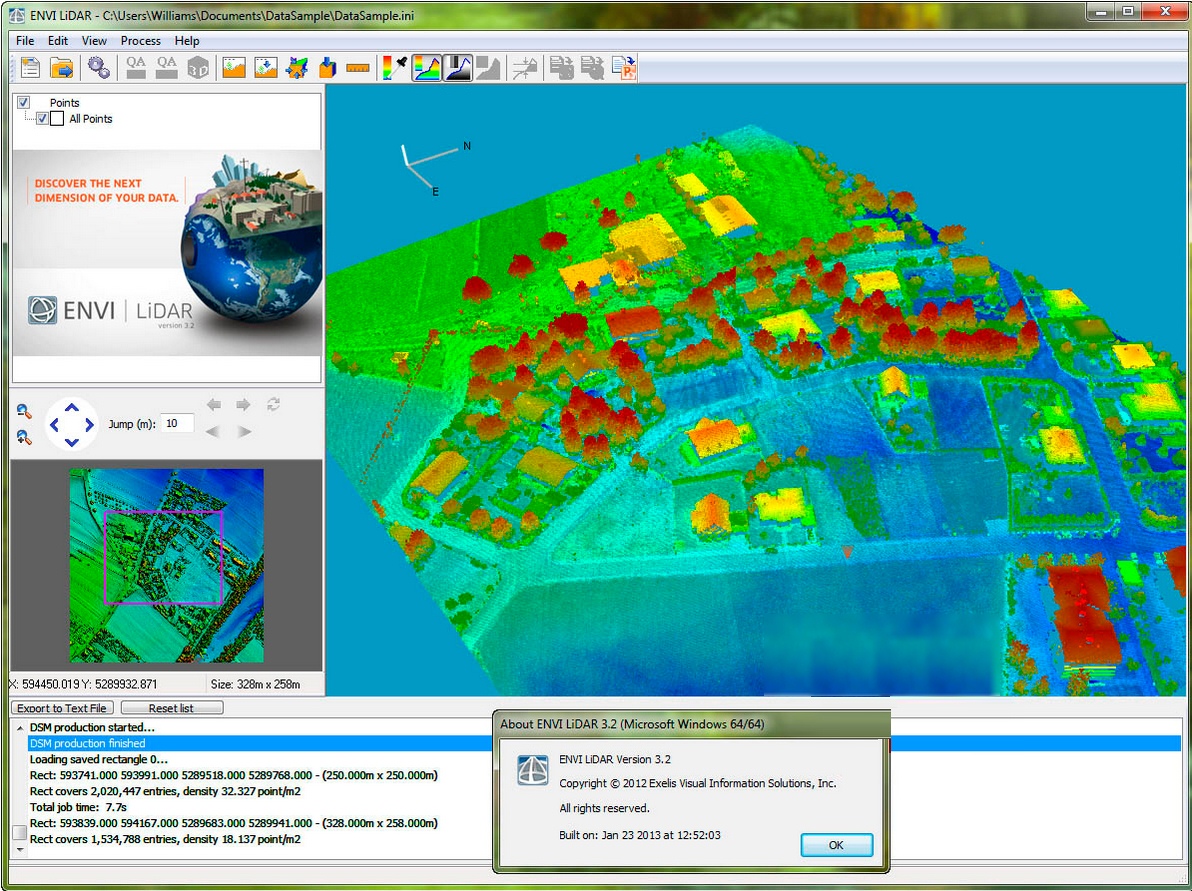Viewport: 1192px width, 891px height.
Task: Select the All Points tree item label
Action: 90,119
